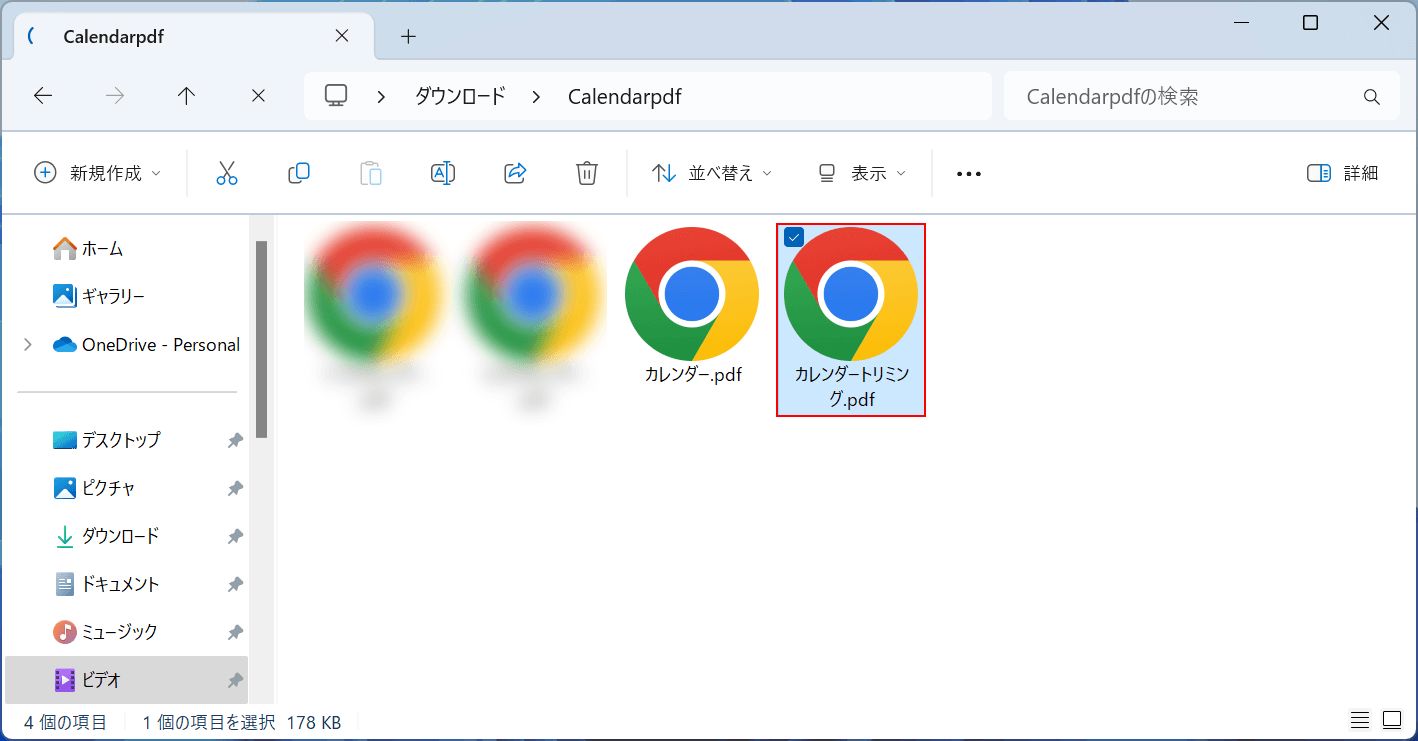This screenshot has height=741, width=1418.
Task: Stop loading with the X button
Action: tap(258, 96)
